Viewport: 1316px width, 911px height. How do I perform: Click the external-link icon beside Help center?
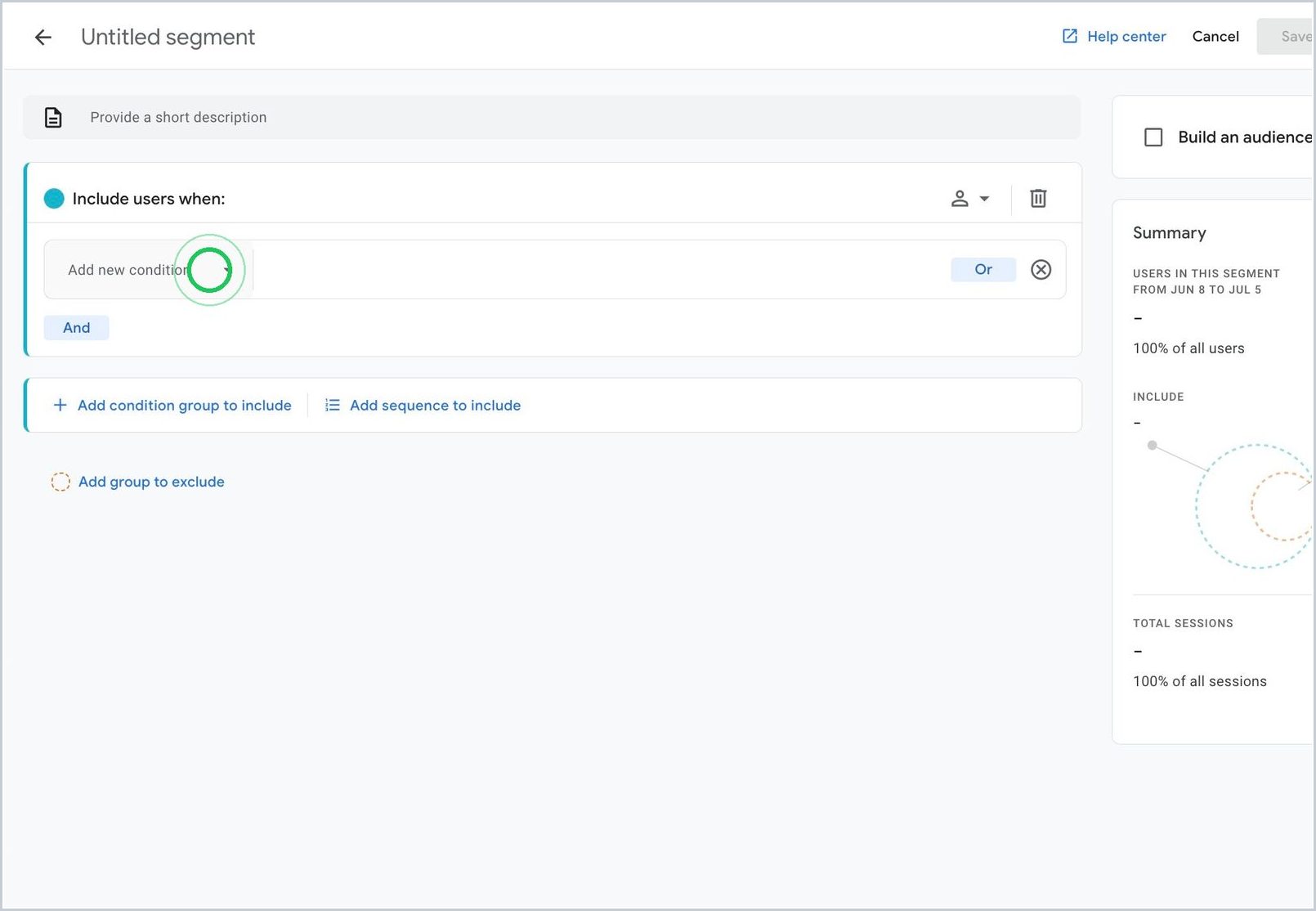click(1069, 36)
